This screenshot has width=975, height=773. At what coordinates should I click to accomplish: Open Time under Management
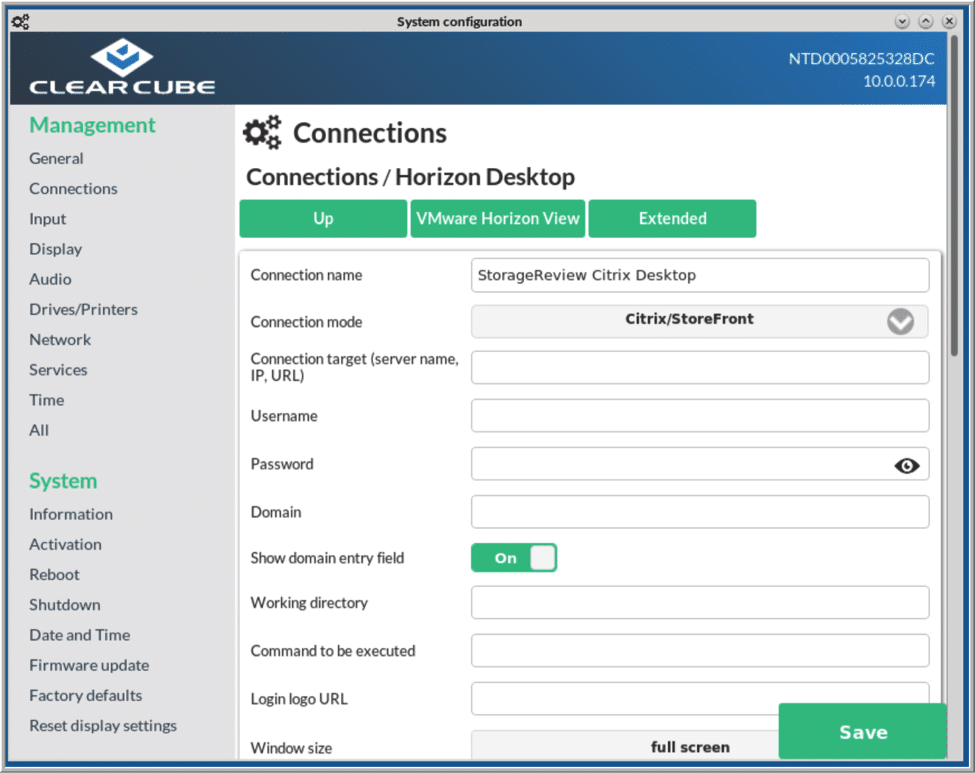click(x=47, y=400)
